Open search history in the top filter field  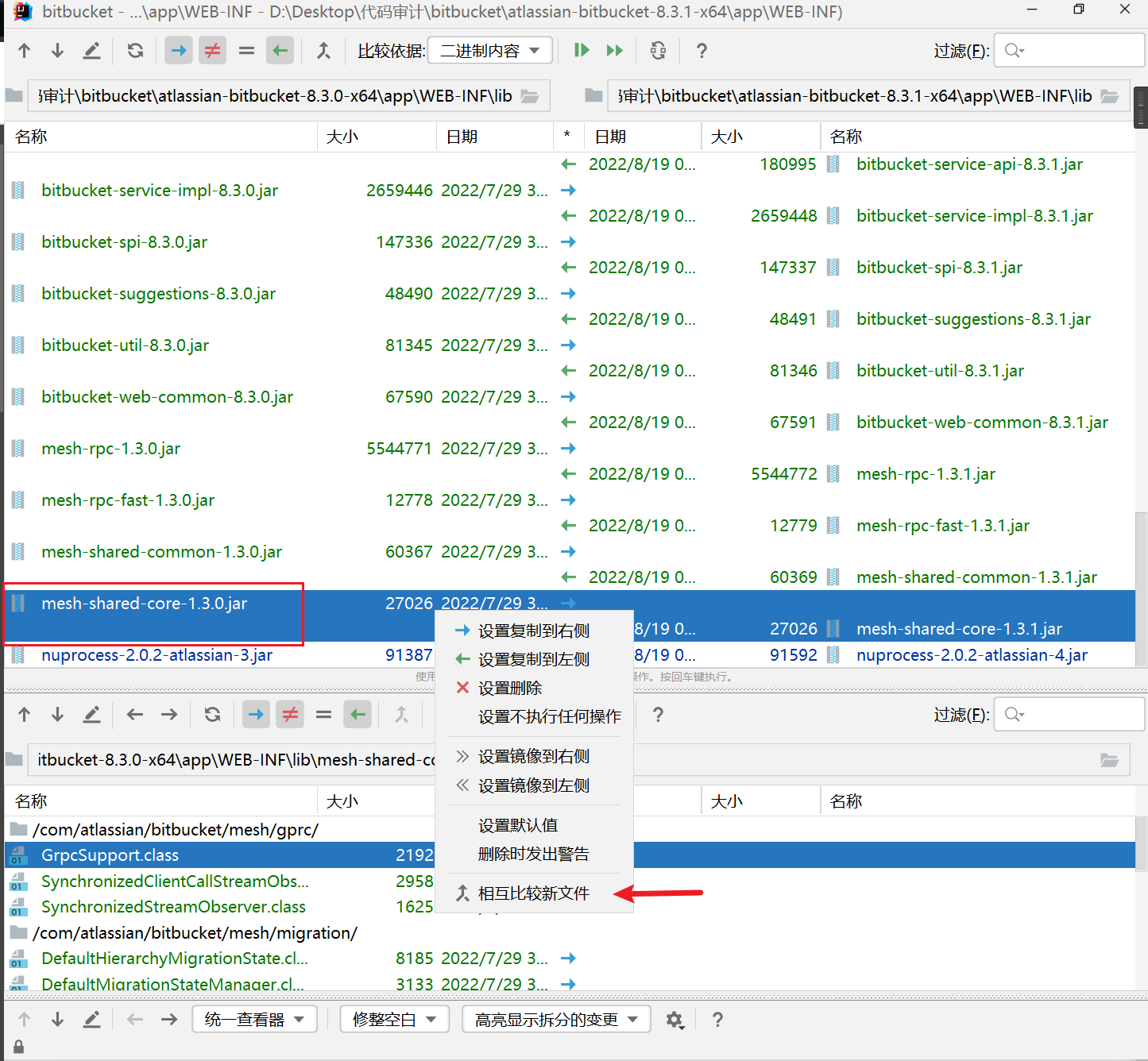click(x=1015, y=51)
